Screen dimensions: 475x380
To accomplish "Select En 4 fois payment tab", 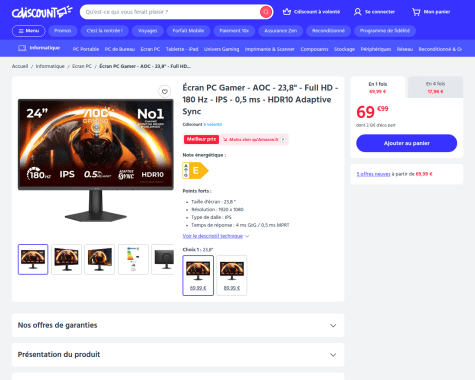I will (435, 87).
